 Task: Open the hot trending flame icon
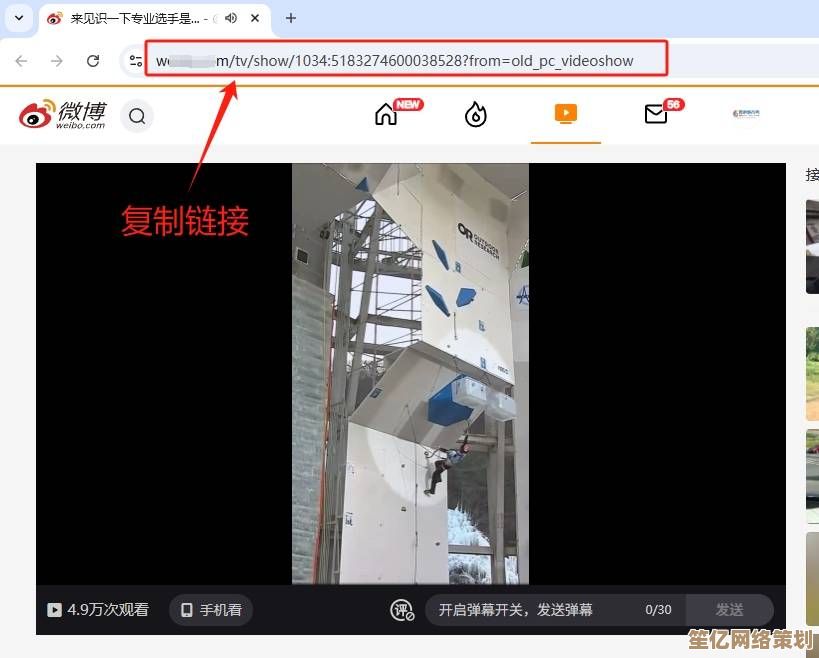coord(476,115)
